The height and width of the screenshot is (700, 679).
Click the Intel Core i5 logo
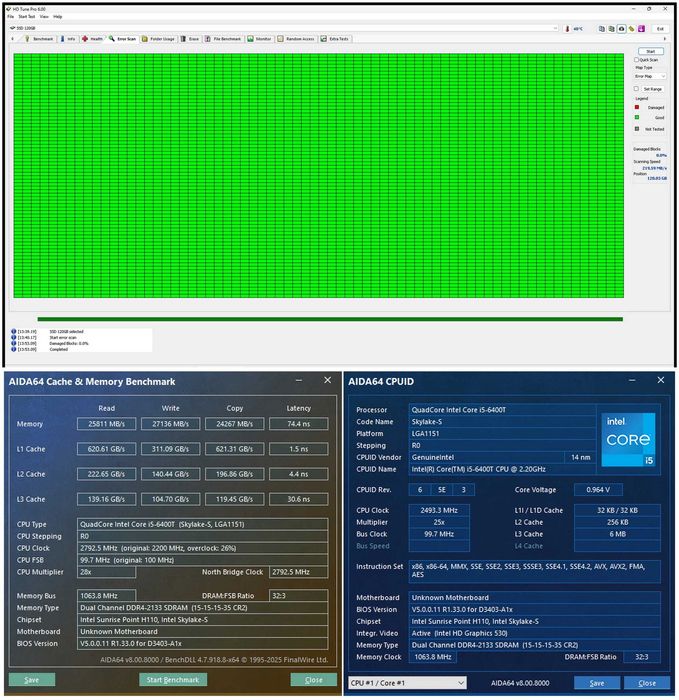pos(629,439)
